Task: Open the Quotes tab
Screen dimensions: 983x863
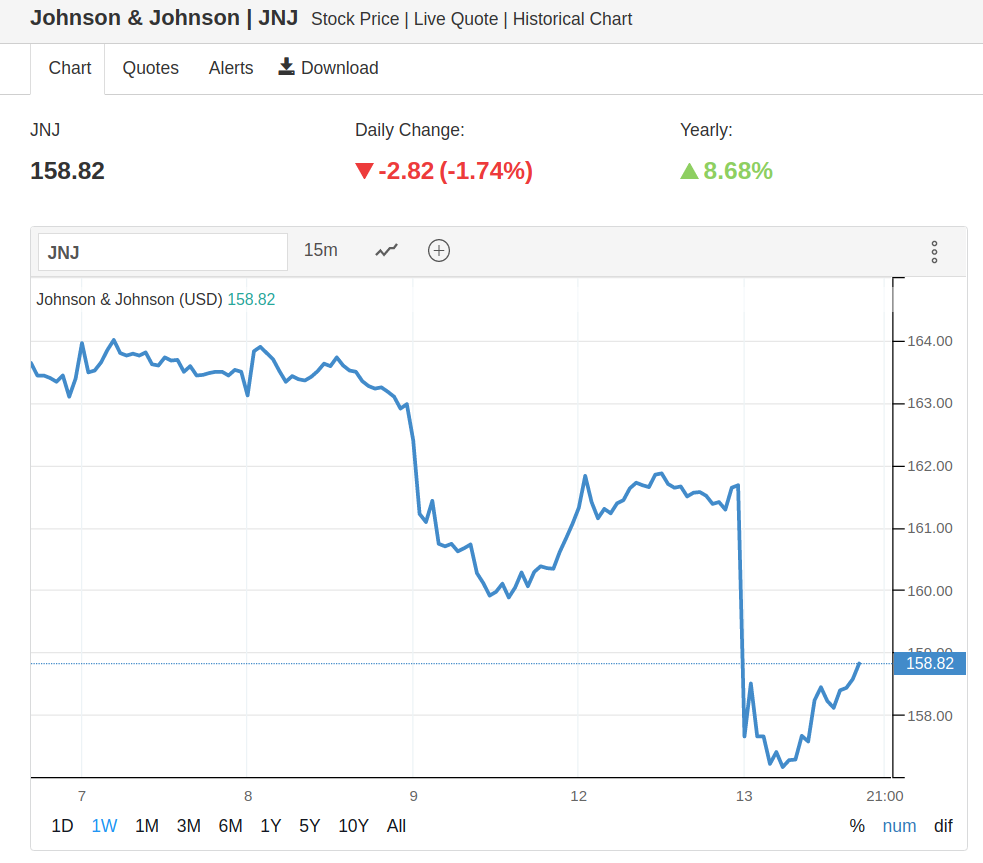Action: click(x=151, y=68)
